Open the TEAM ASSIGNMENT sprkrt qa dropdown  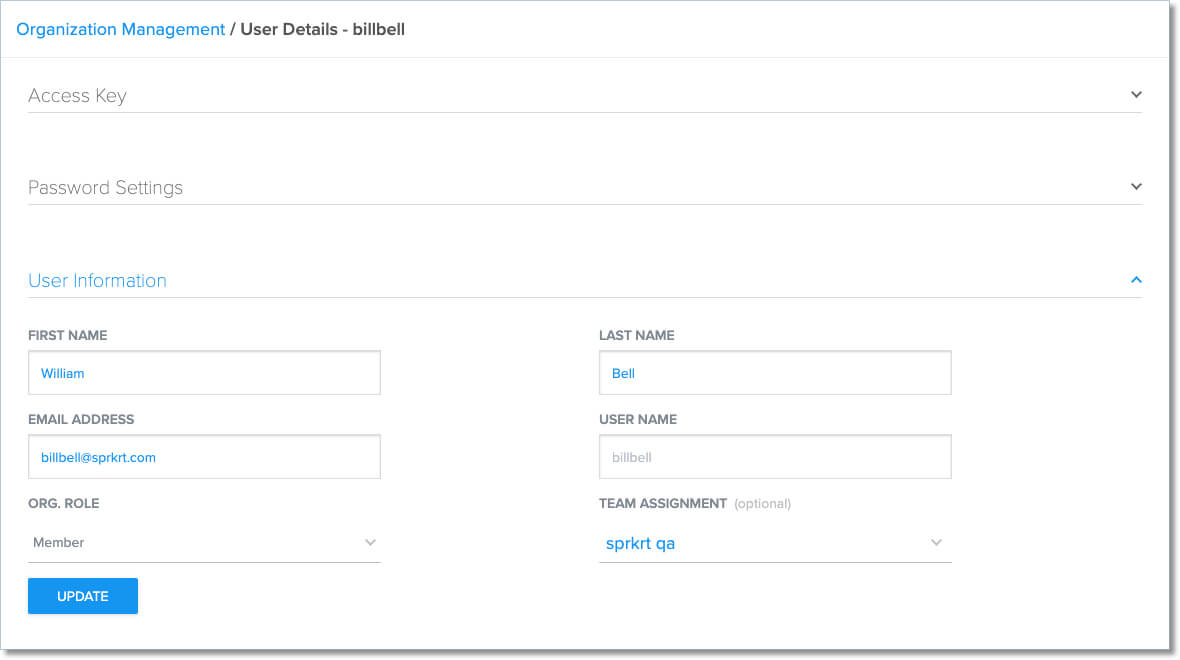tap(775, 542)
